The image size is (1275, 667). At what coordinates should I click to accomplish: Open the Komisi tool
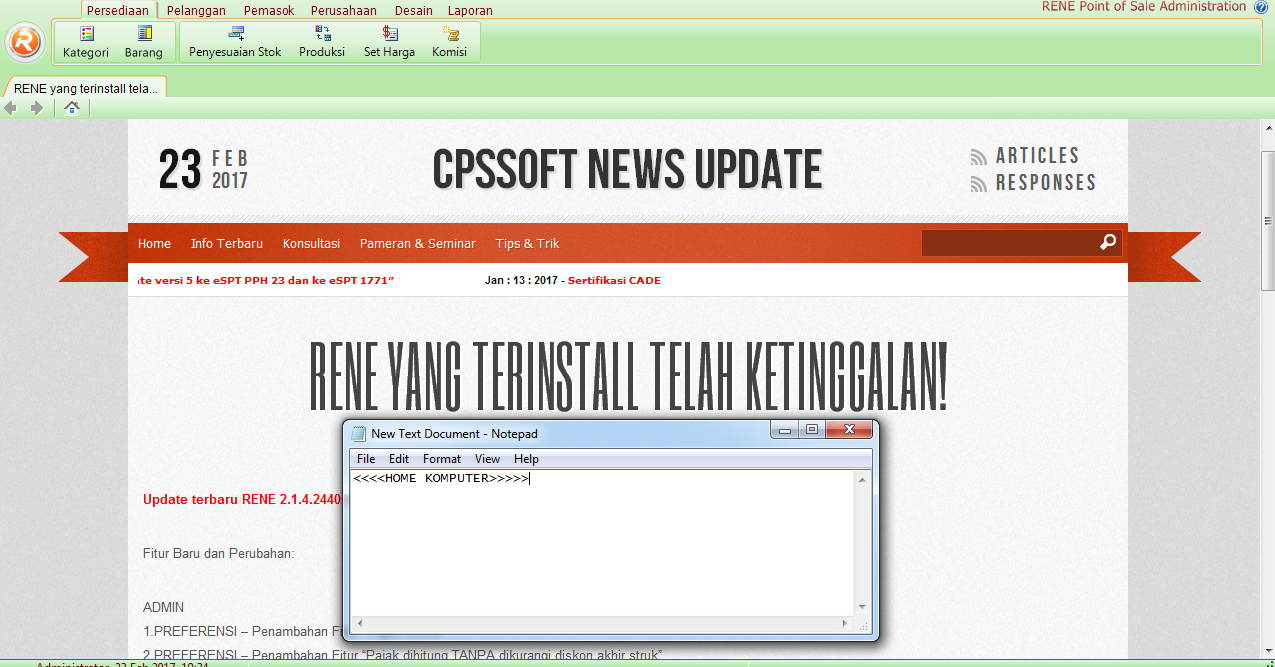click(450, 42)
